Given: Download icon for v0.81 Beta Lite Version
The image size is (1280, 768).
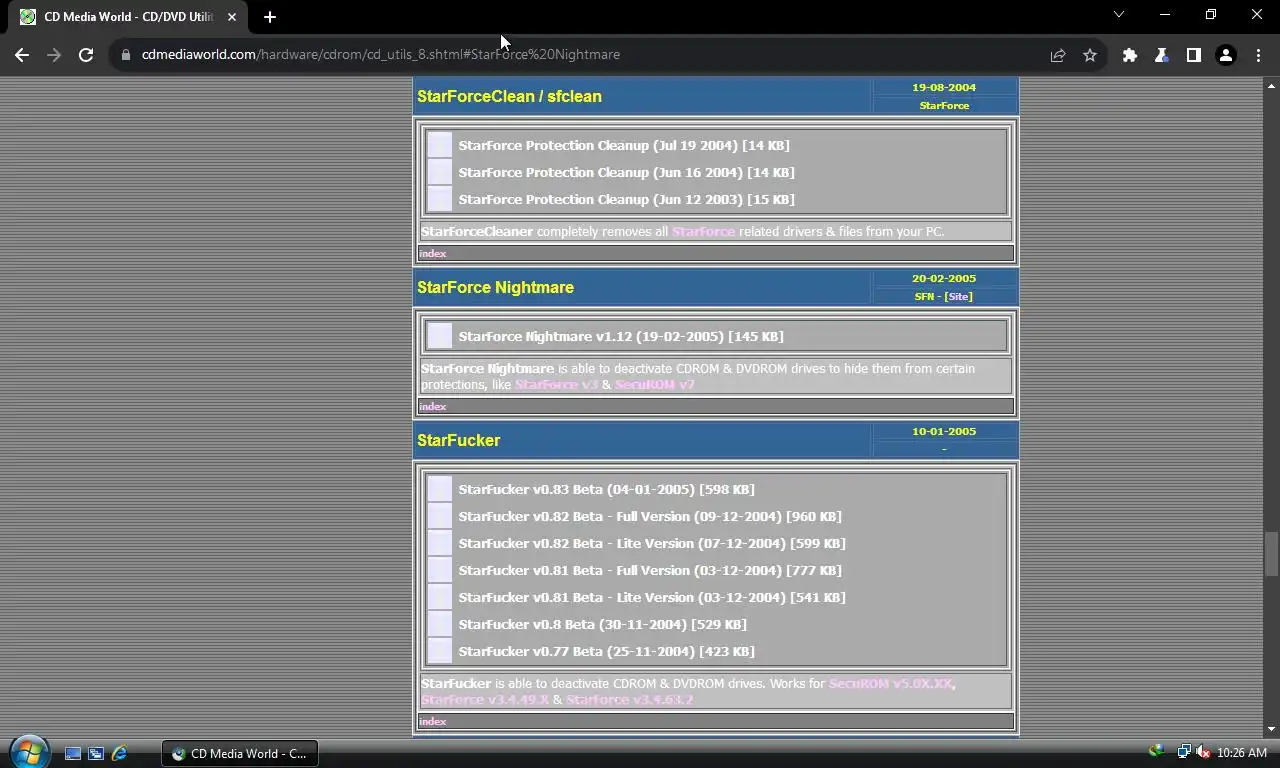Looking at the screenshot, I should pos(440,597).
